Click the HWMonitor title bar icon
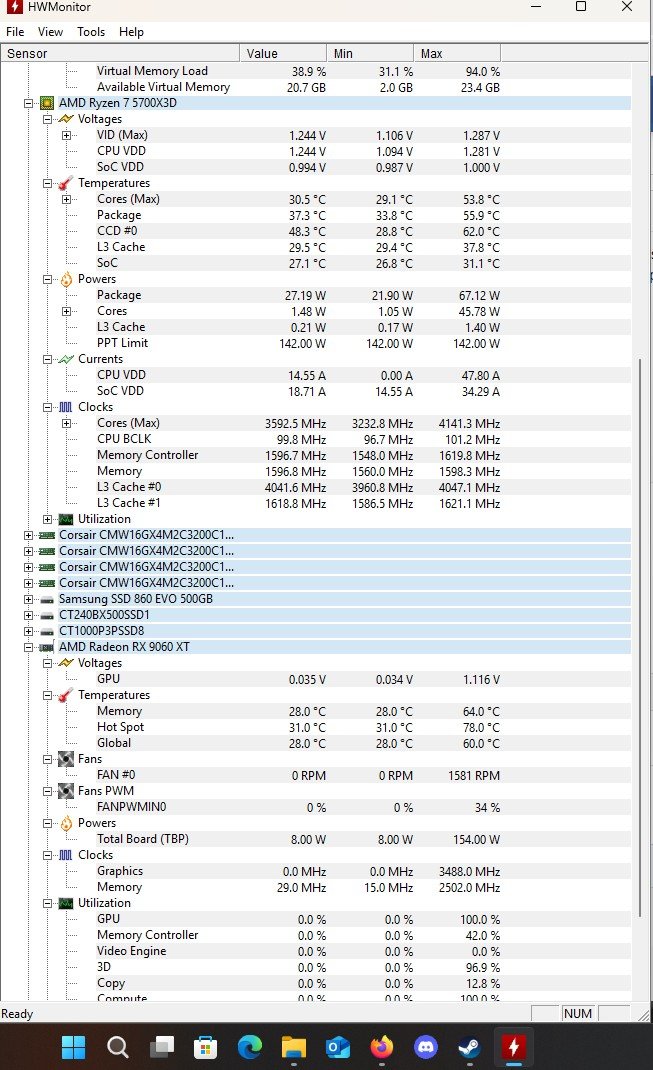The height and width of the screenshot is (1070, 653). [14, 7]
